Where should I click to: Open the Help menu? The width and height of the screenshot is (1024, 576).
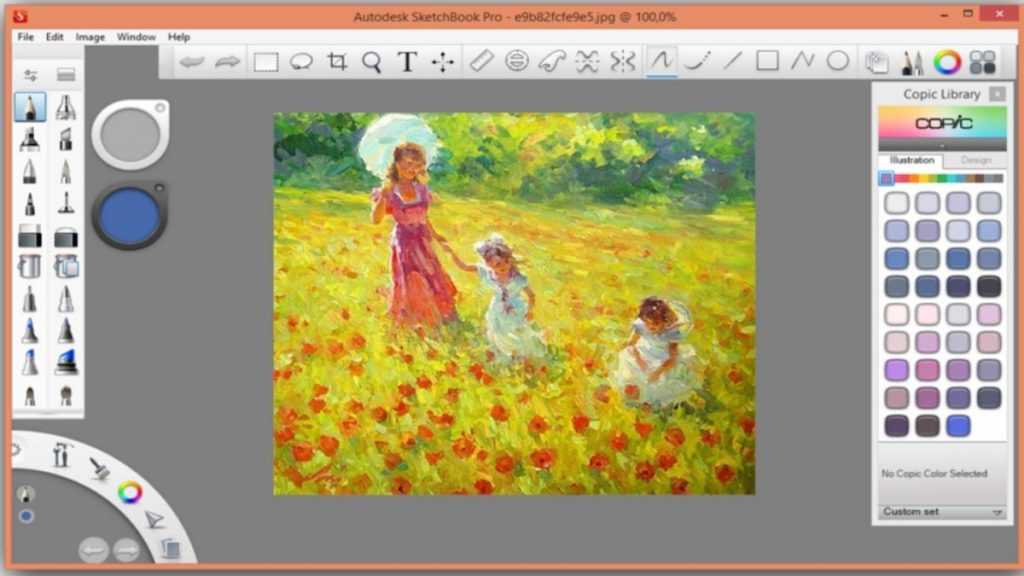[x=178, y=37]
